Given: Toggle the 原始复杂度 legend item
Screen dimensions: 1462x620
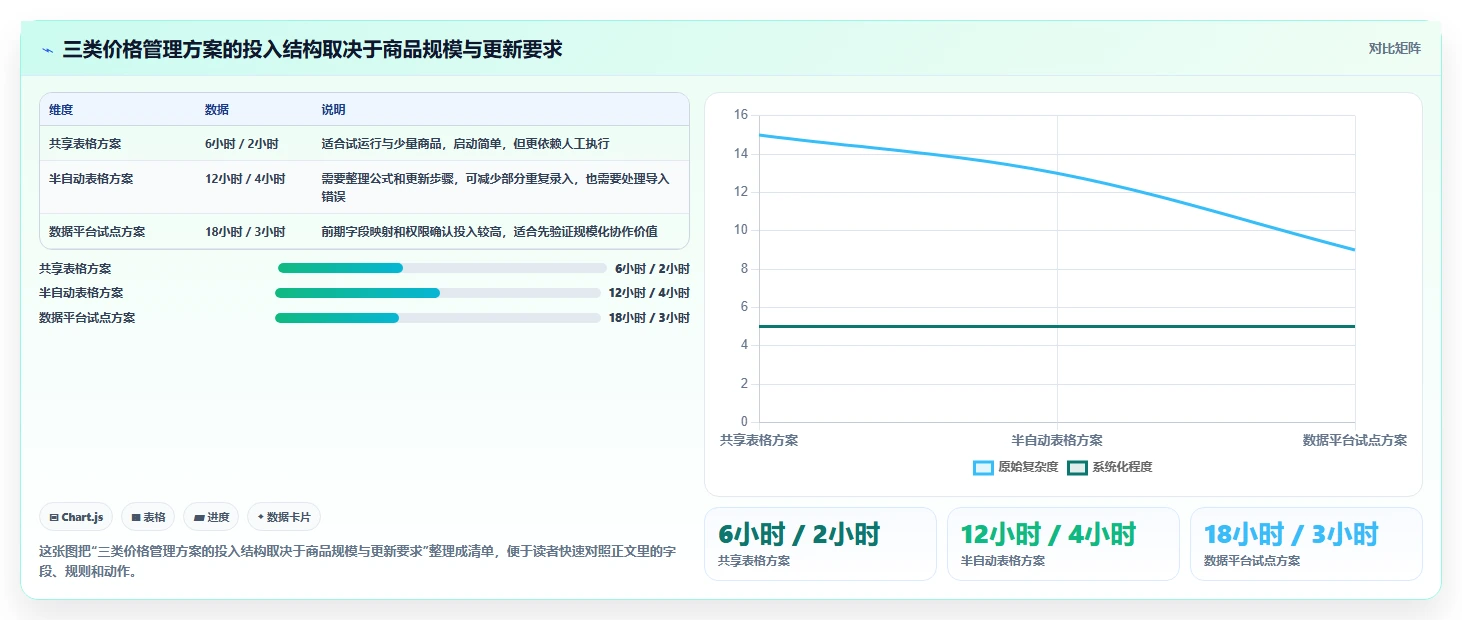Looking at the screenshot, I should [1015, 467].
